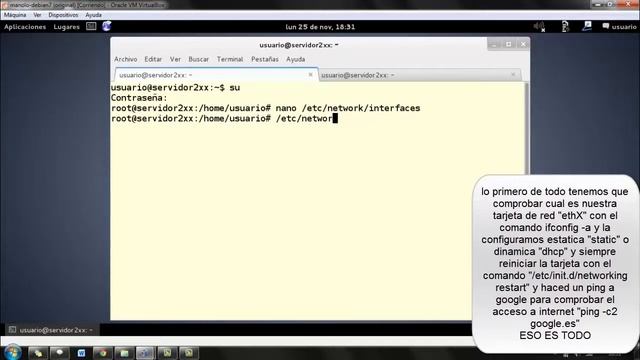The height and width of the screenshot is (360, 640).
Task: Open the file explorer icon in Windows taskbar
Action: tap(124, 353)
